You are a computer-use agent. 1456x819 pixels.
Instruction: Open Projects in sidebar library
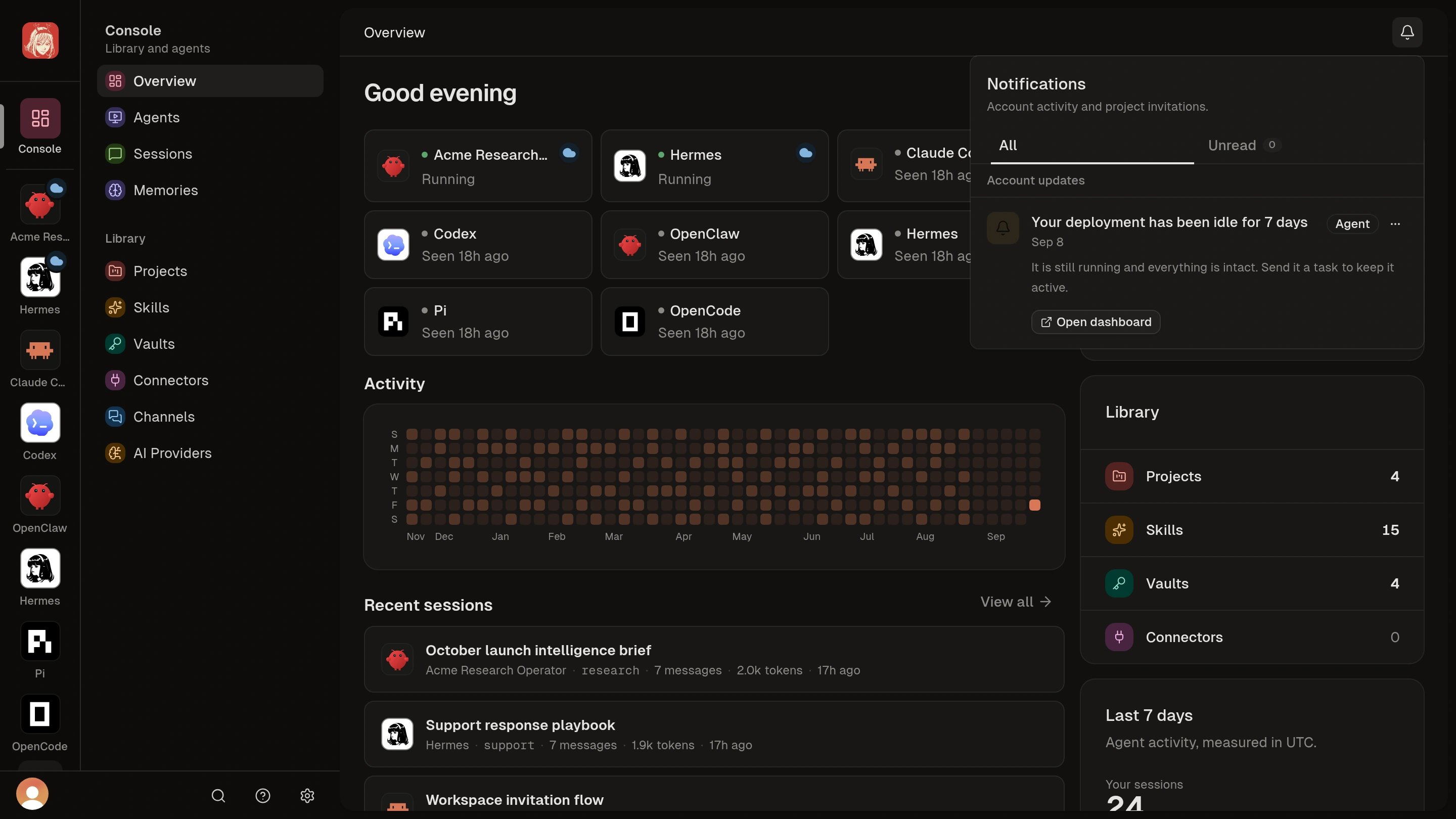210,271
